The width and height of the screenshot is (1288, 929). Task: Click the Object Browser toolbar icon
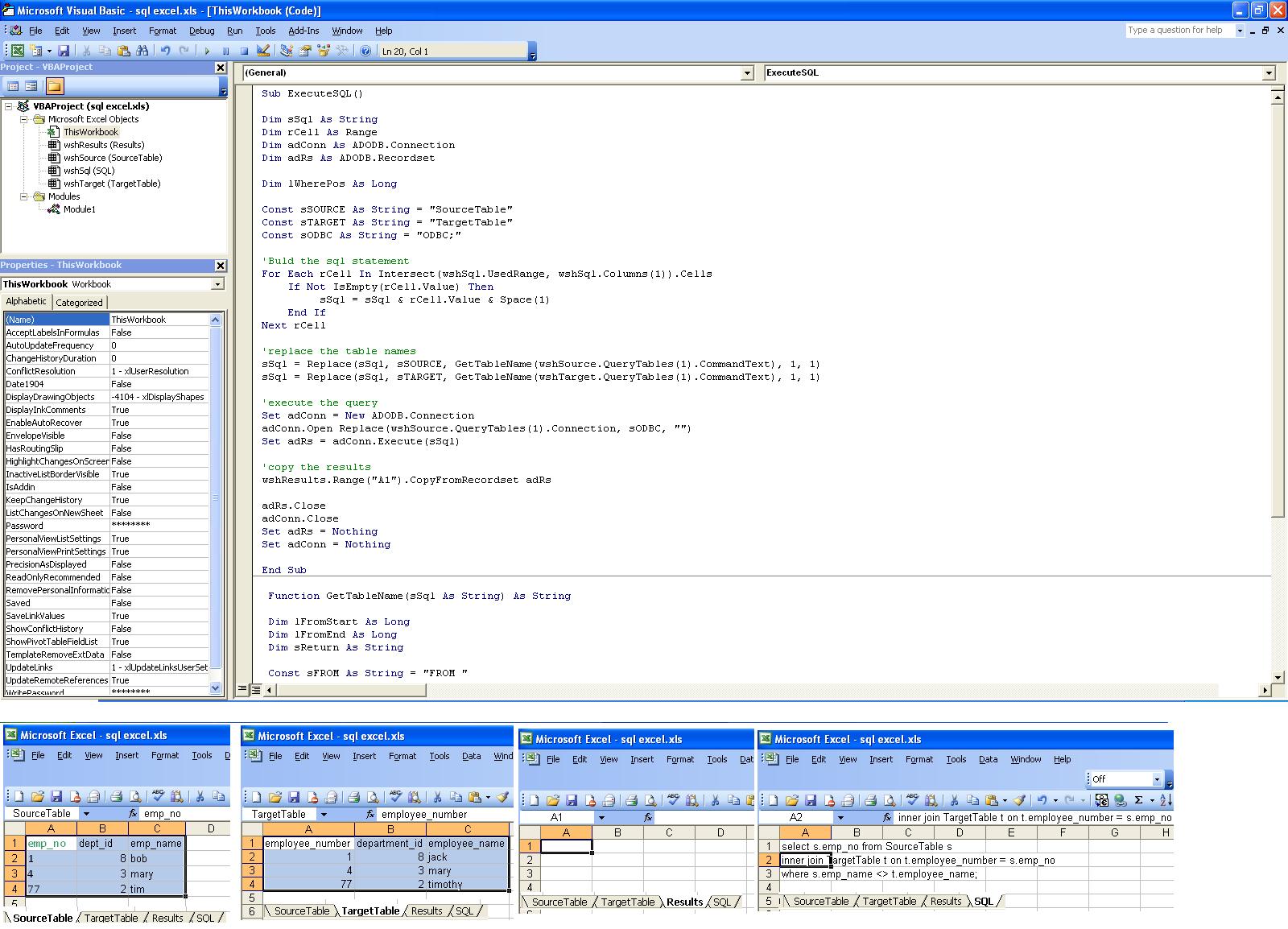(x=324, y=51)
